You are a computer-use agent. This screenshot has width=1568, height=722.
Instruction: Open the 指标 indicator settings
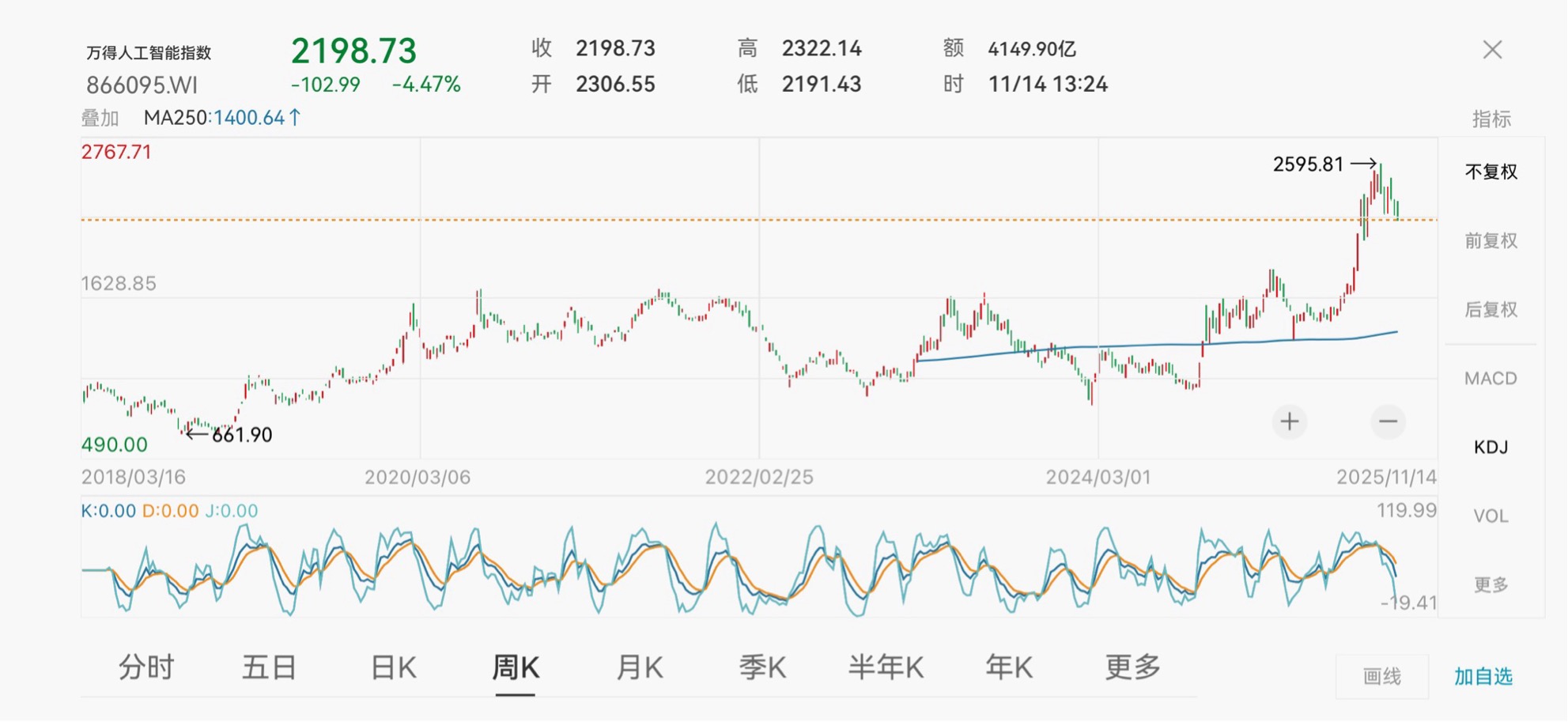1491,119
